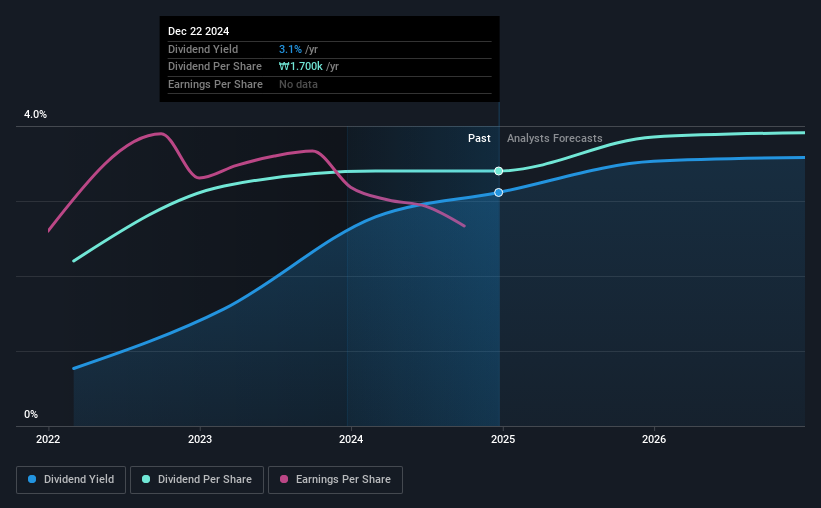The height and width of the screenshot is (508, 821).
Task: Toggle the Earnings Per Share legend button
Action: point(335,479)
